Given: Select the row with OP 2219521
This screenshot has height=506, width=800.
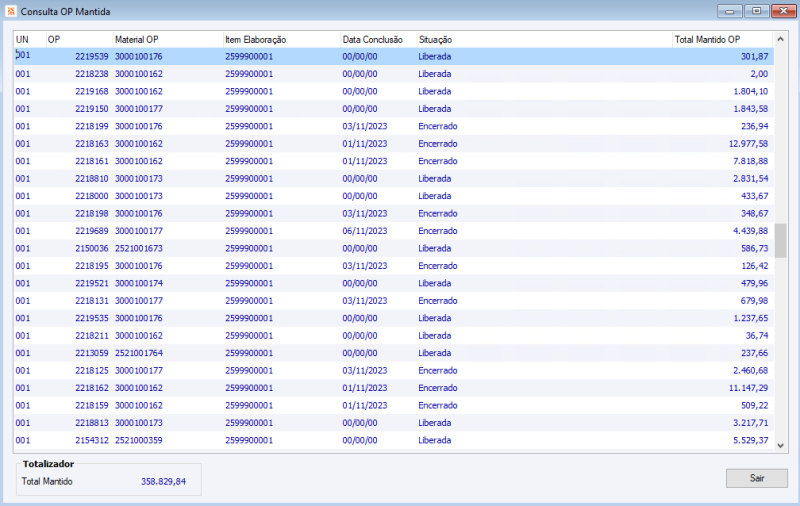Looking at the screenshot, I should (394, 283).
